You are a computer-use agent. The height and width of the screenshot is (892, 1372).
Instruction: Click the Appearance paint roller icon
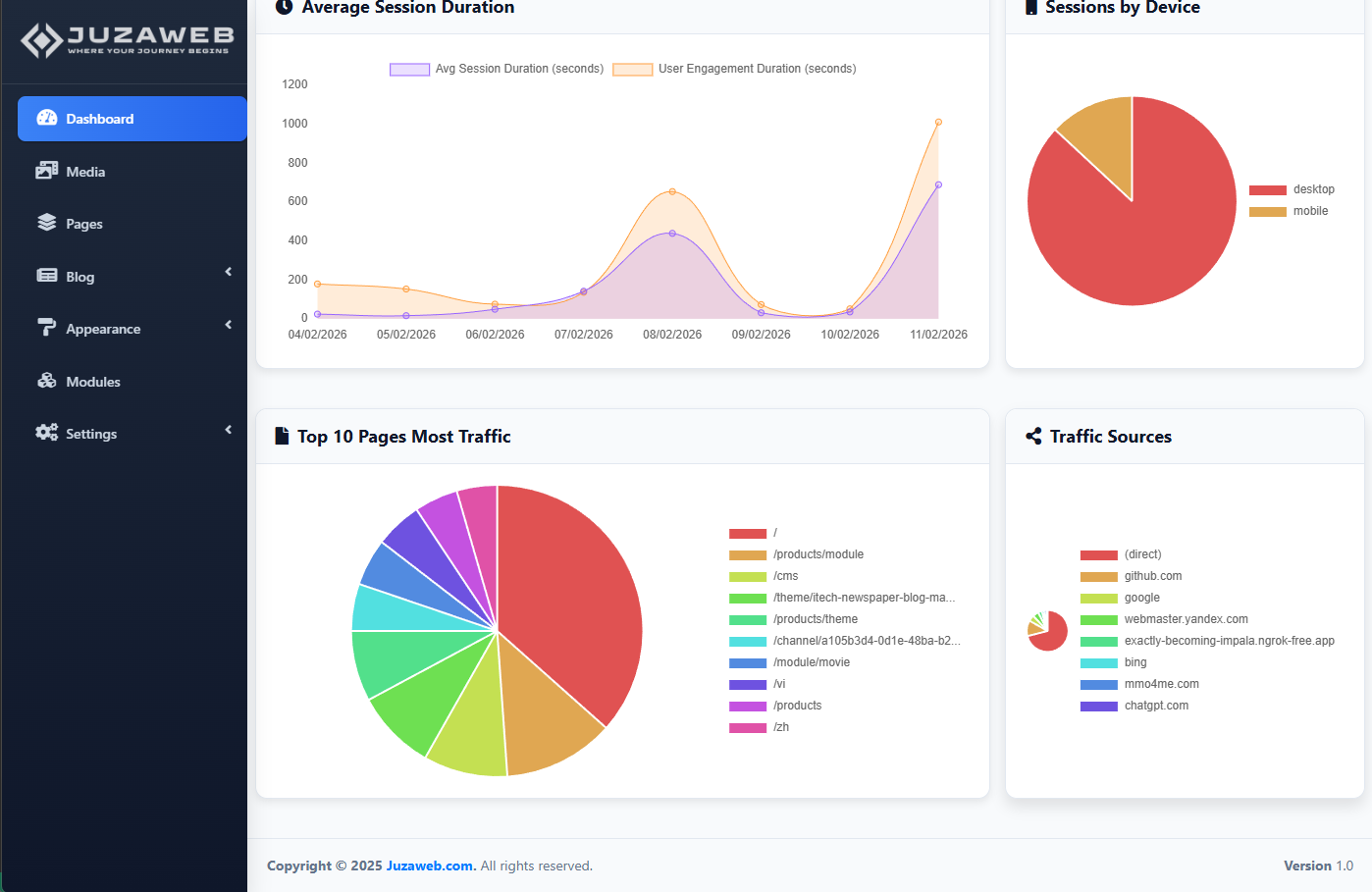point(47,328)
